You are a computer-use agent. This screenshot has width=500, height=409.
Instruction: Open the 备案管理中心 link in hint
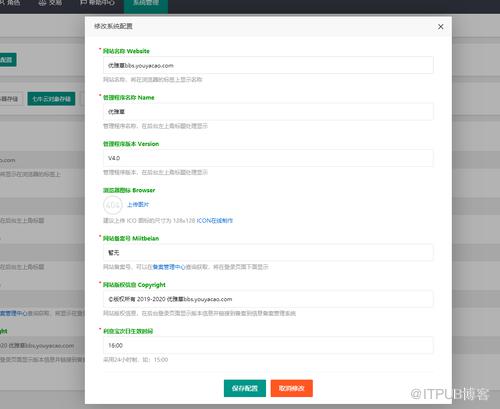click(x=169, y=267)
